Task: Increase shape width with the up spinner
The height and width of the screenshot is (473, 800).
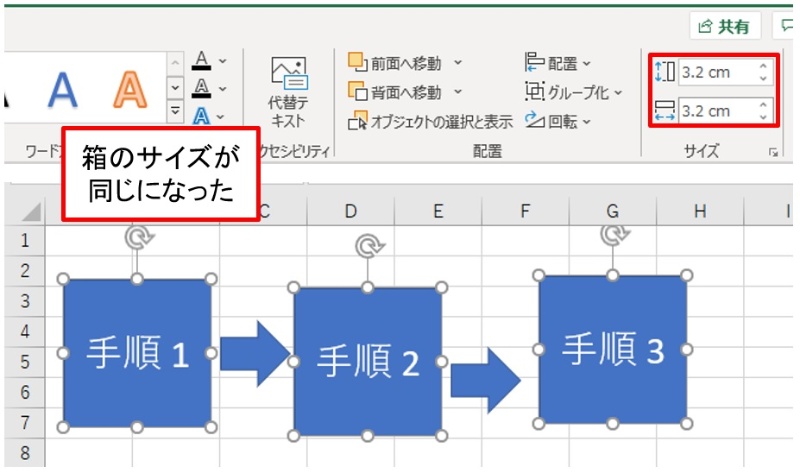Action: [763, 104]
